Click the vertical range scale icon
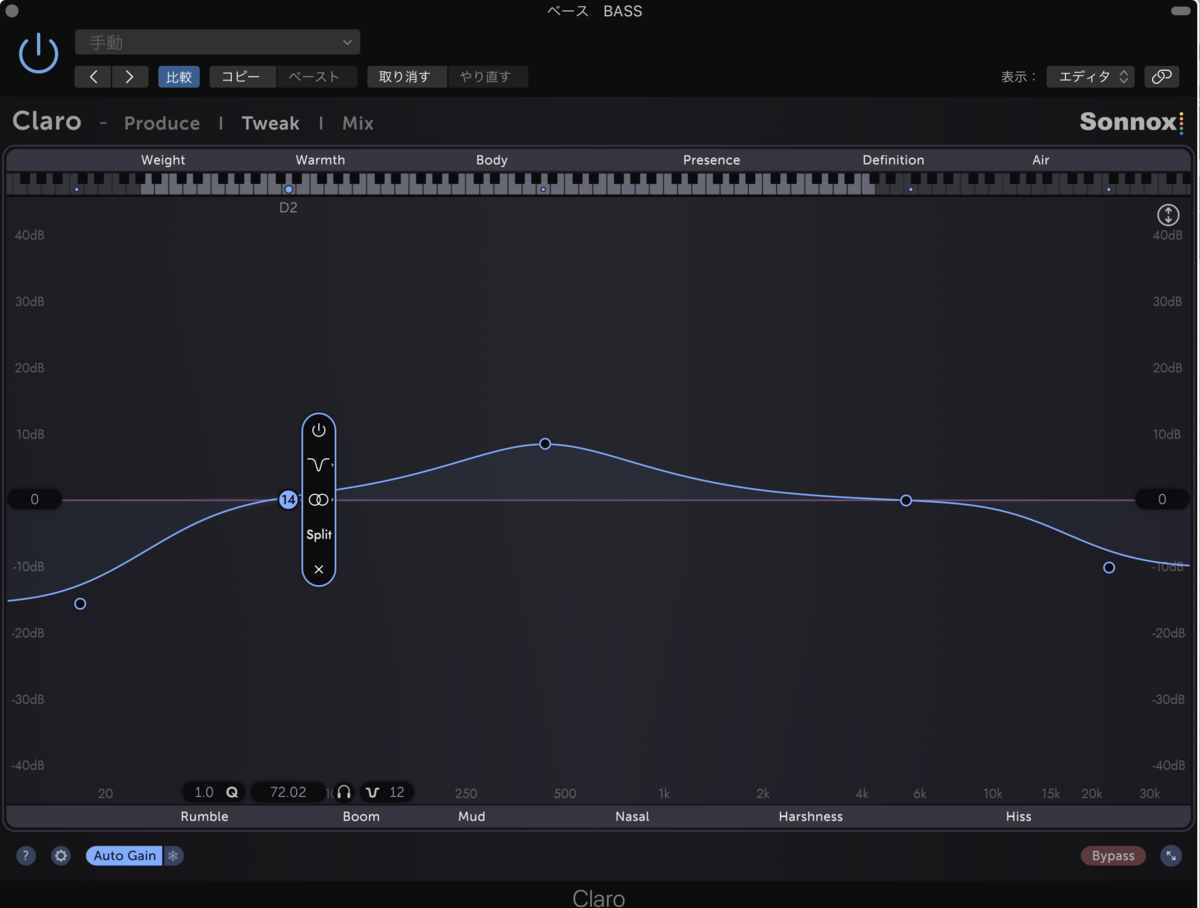 tap(1168, 215)
